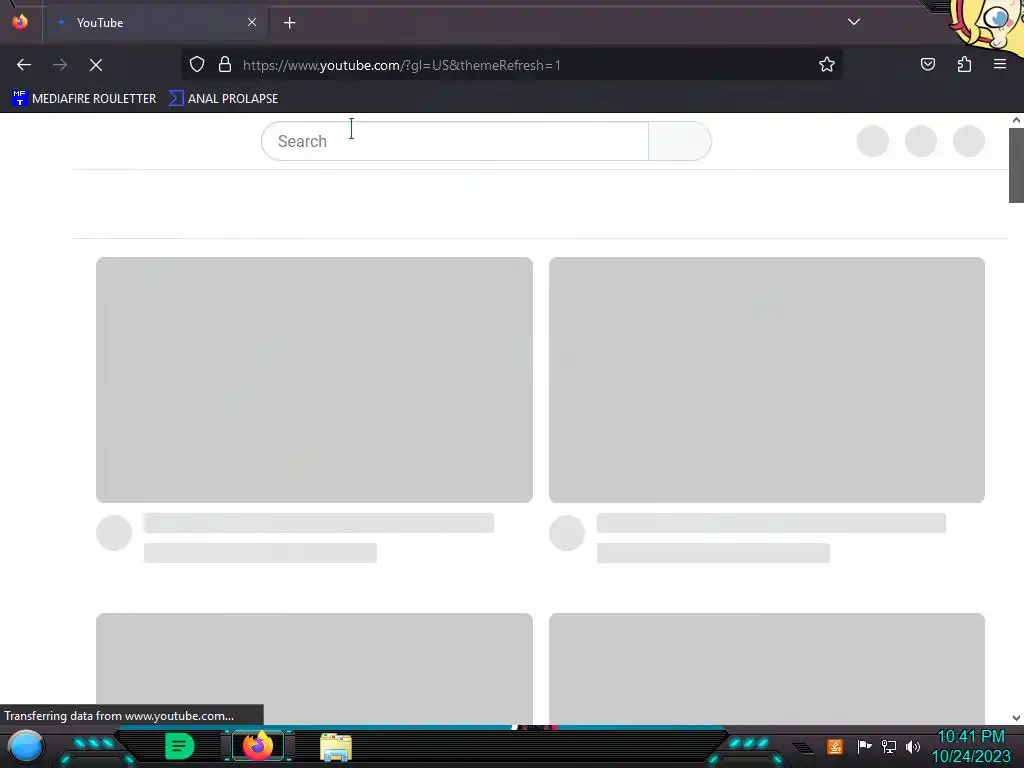Select the YouTube tab
1024x768 pixels.
pos(155,23)
